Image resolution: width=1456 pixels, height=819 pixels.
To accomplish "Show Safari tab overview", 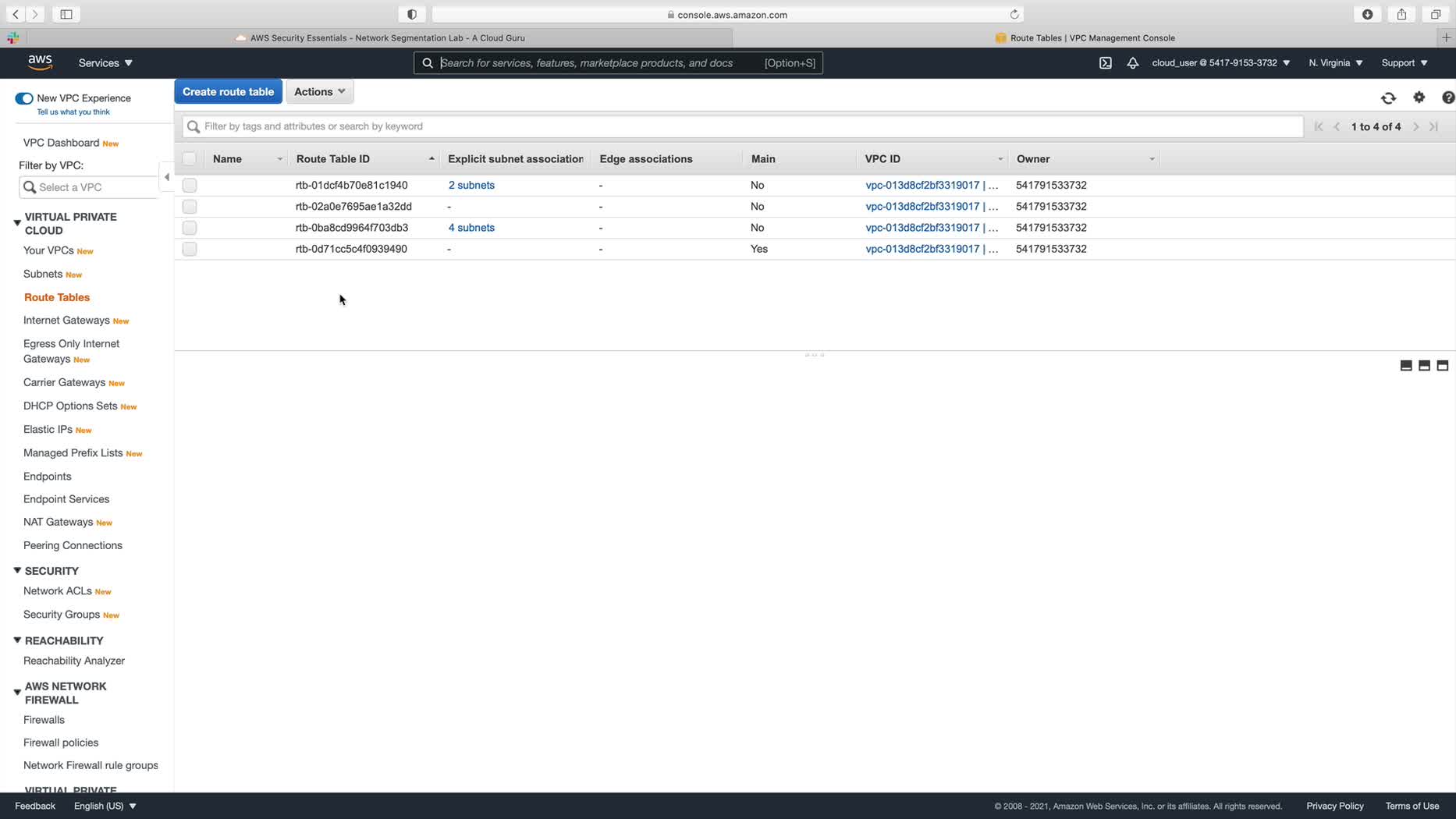I will click(1436, 14).
